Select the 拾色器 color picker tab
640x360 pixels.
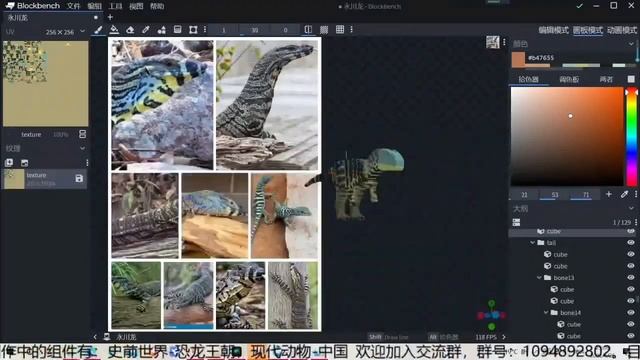(x=529, y=79)
